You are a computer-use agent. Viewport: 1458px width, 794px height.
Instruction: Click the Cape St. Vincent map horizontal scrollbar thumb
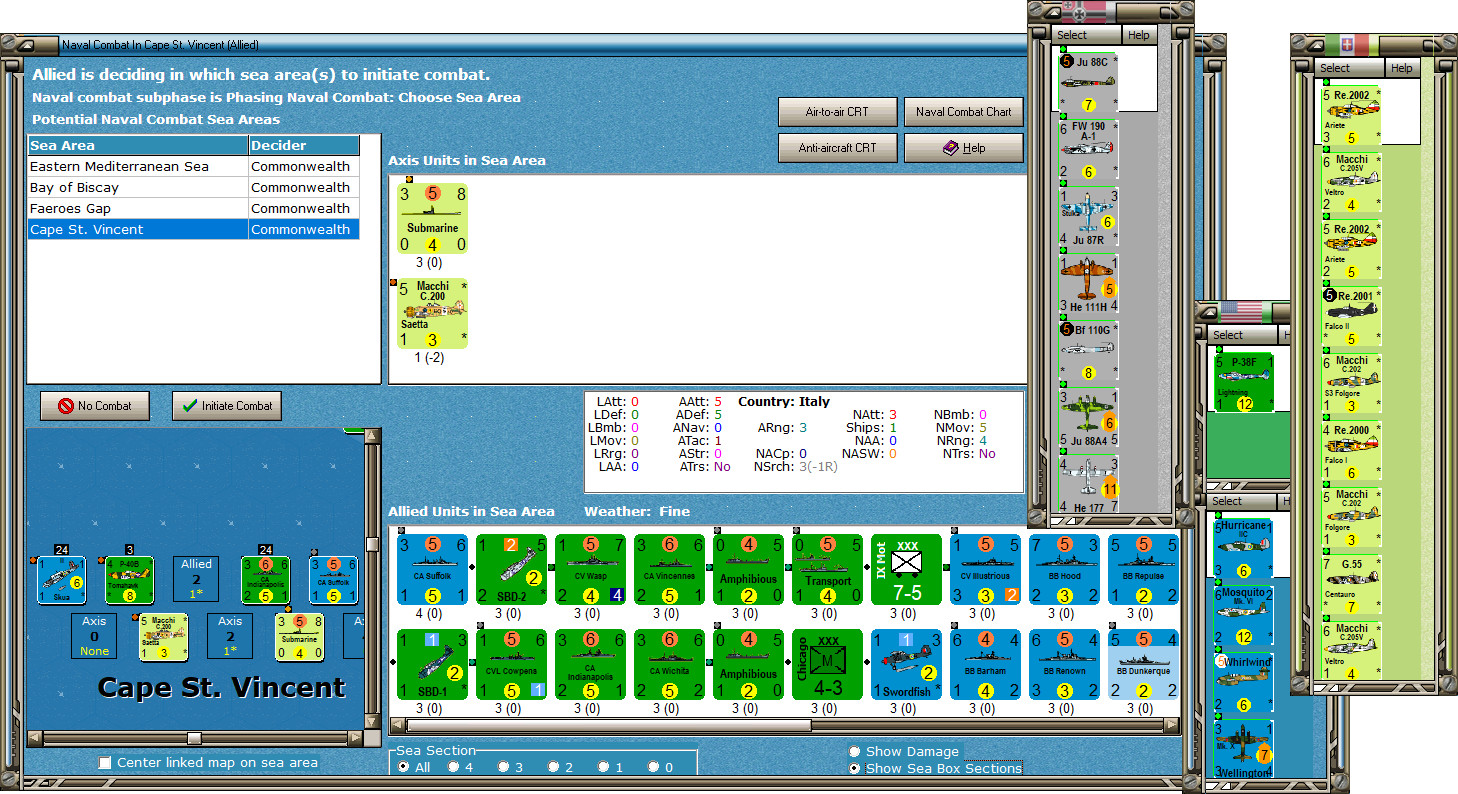click(193, 738)
